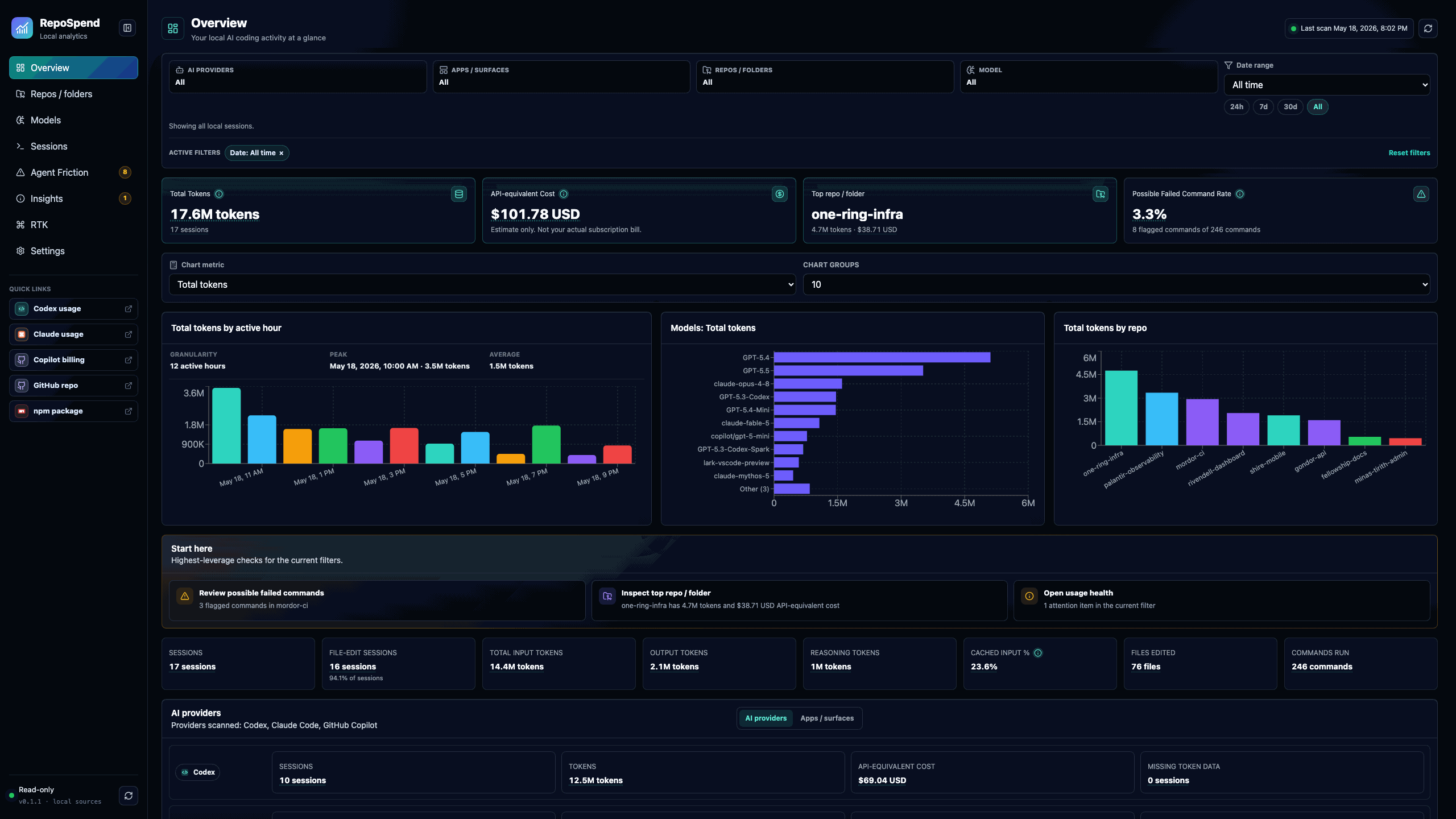1456x819 pixels.
Task: Click the Insights badge showing 1
Action: pos(125,198)
